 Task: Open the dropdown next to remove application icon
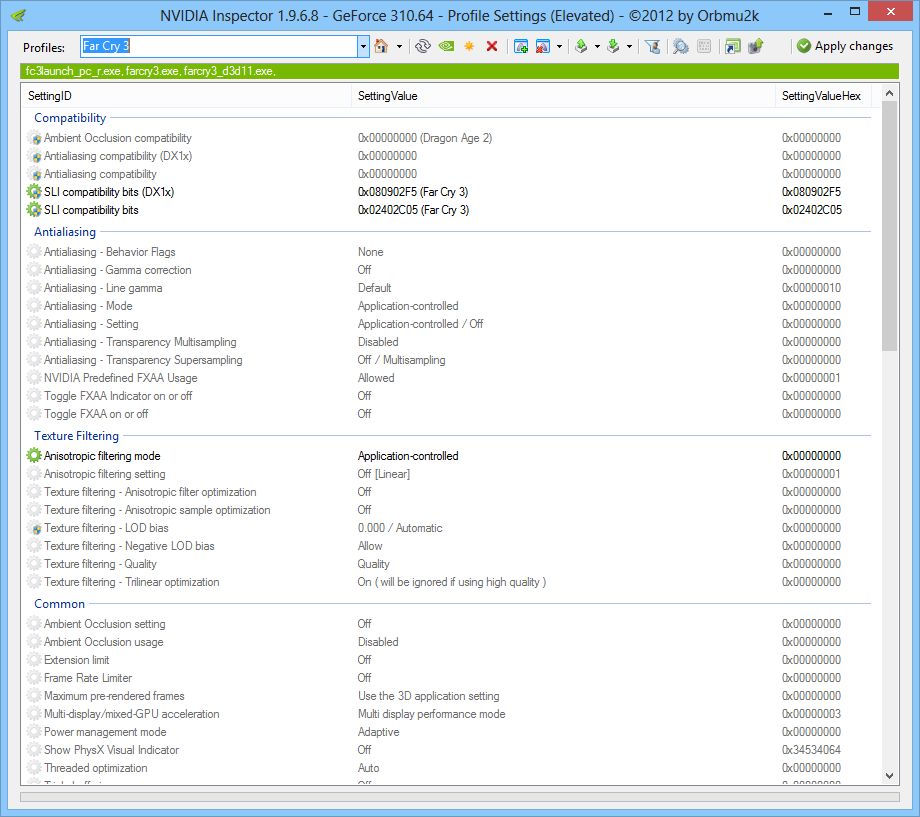click(x=559, y=46)
